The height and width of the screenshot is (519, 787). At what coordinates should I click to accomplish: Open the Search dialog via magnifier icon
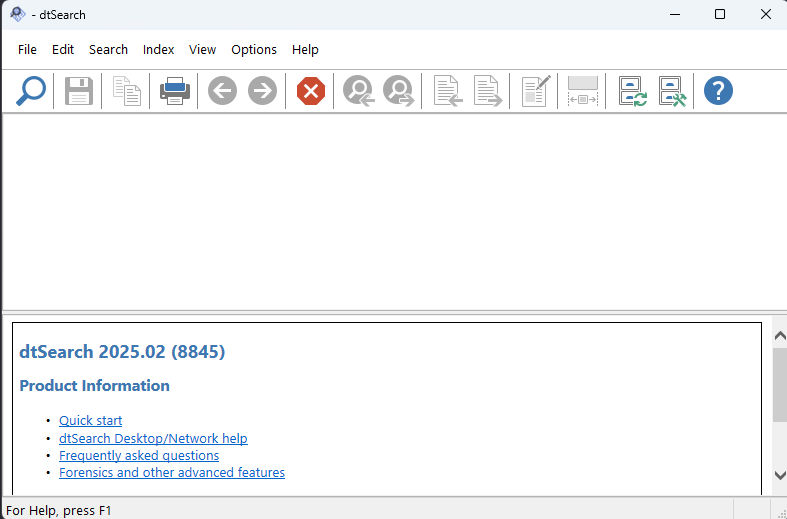point(31,91)
